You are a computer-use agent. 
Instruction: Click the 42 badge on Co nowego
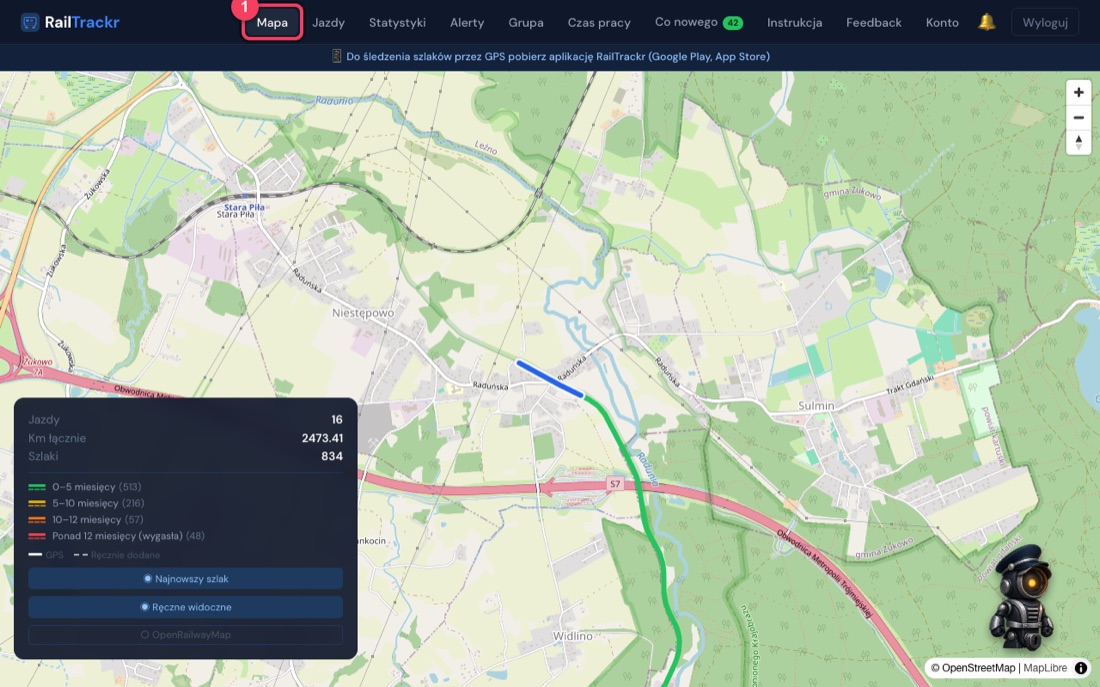(732, 23)
